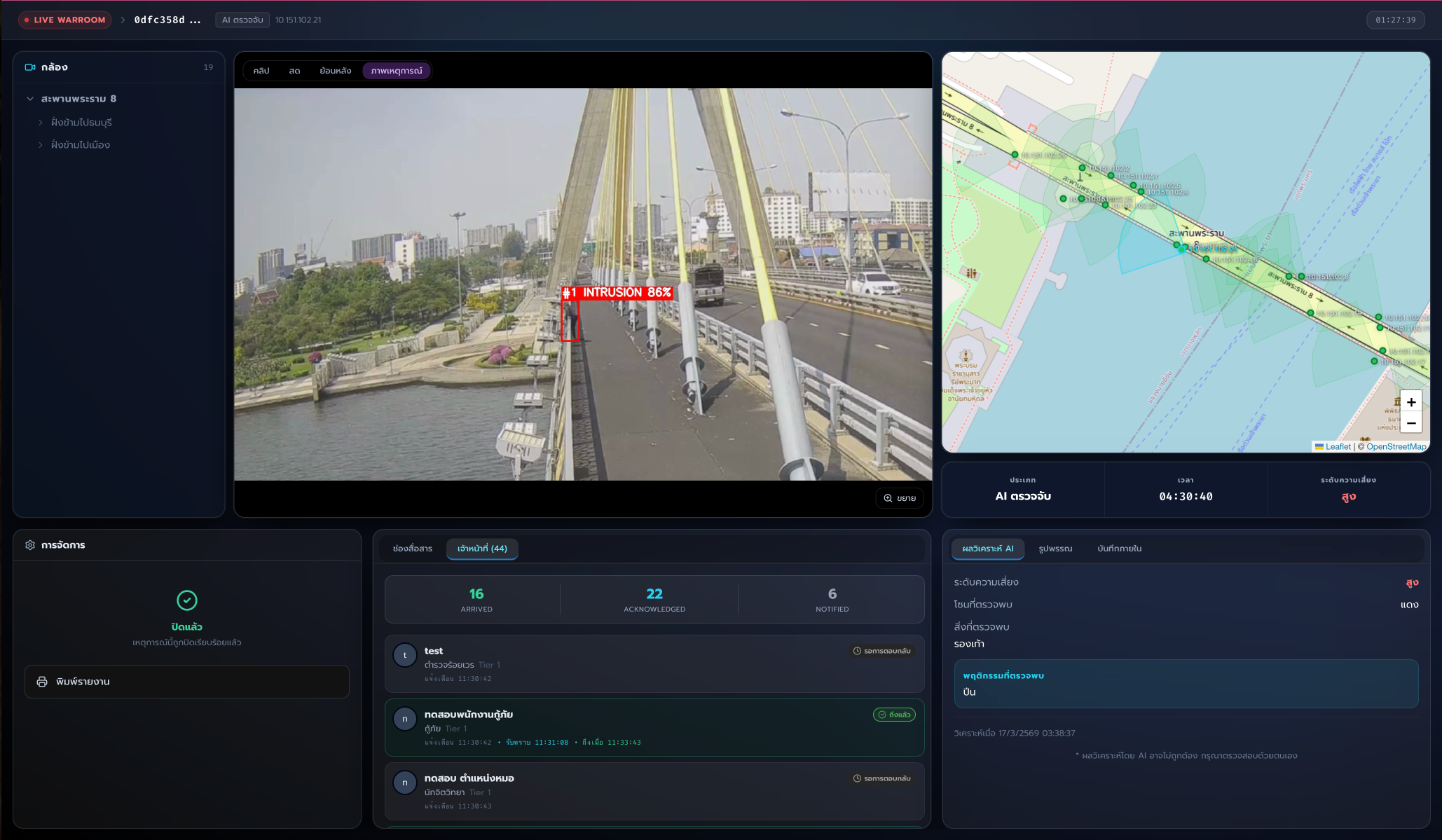Open the ช่องสื่อสาร tab
This screenshot has width=1442, height=840.
412,549
